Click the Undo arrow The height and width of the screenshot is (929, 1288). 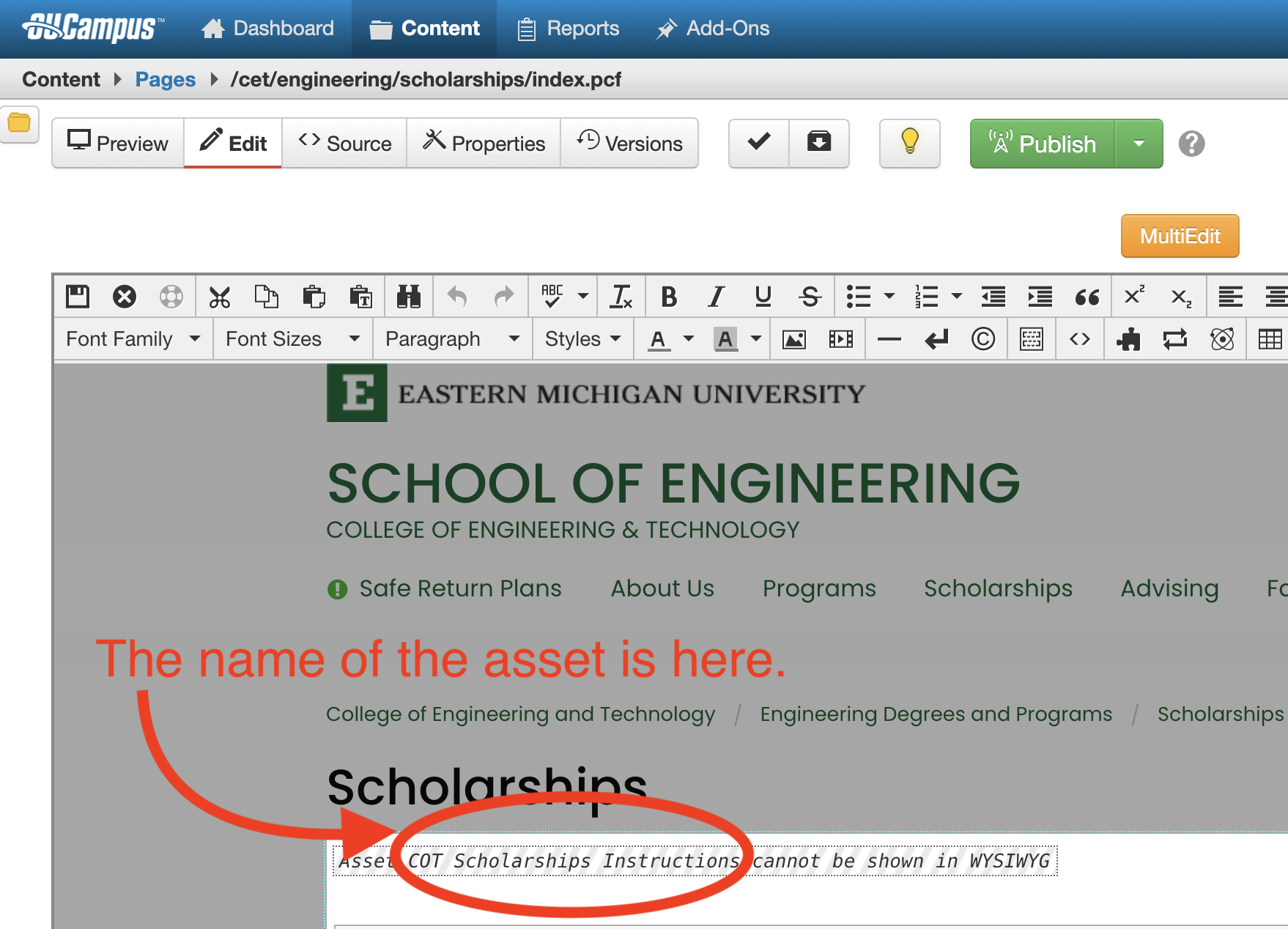457,297
